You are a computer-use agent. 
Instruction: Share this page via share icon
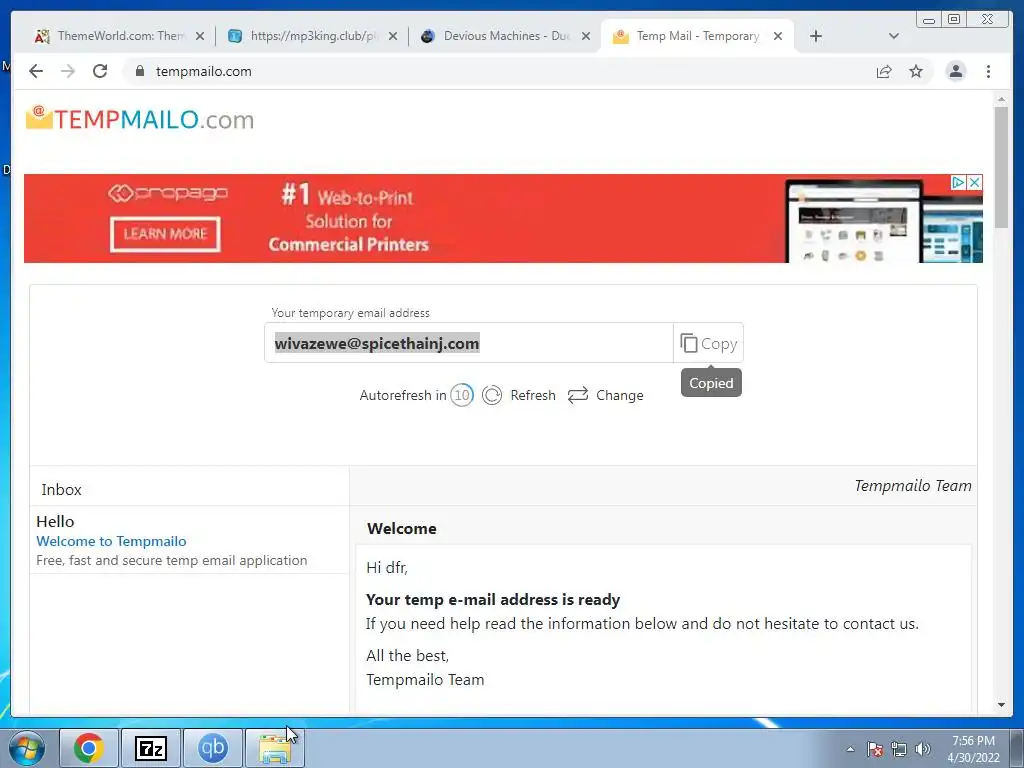click(884, 71)
